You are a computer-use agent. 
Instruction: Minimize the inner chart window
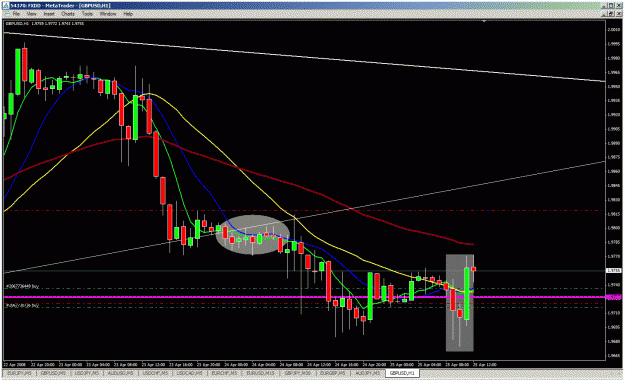604,14
